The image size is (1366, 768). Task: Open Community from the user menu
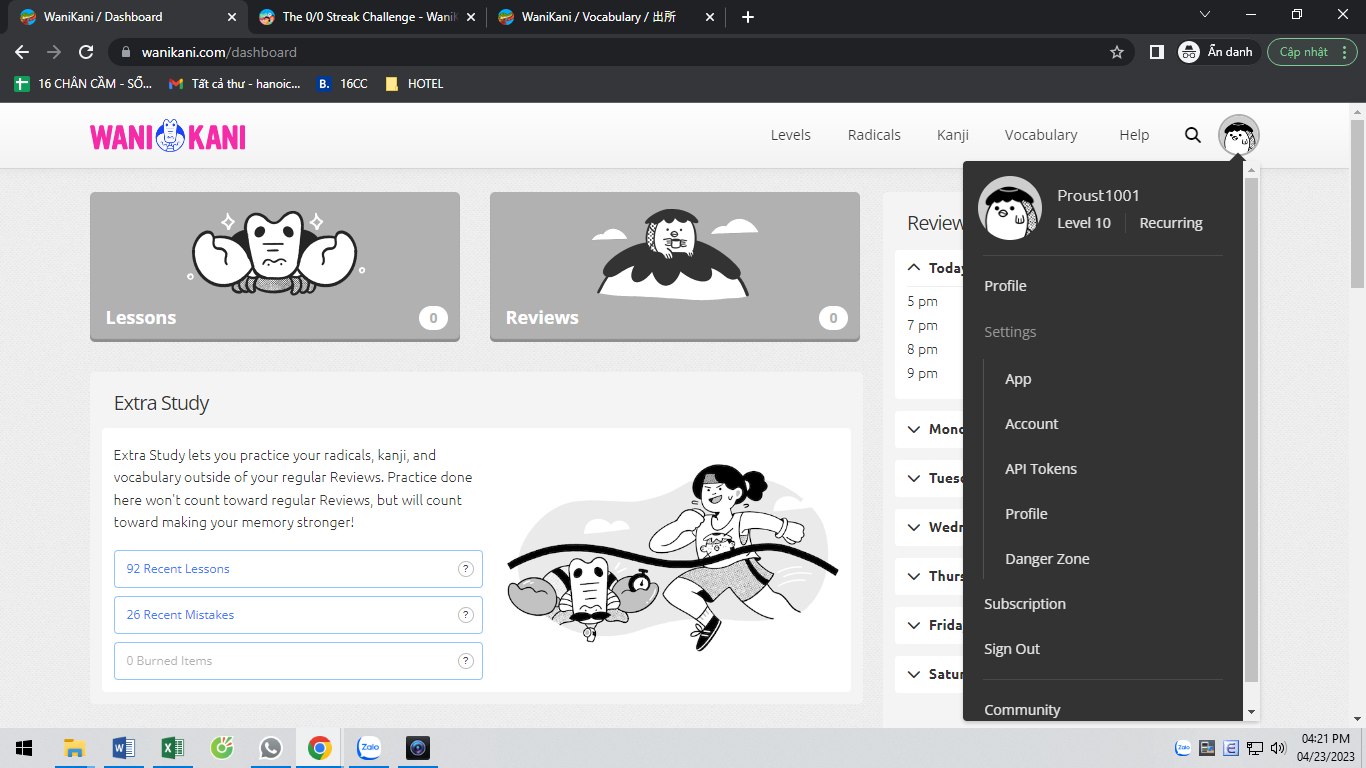(x=1022, y=710)
